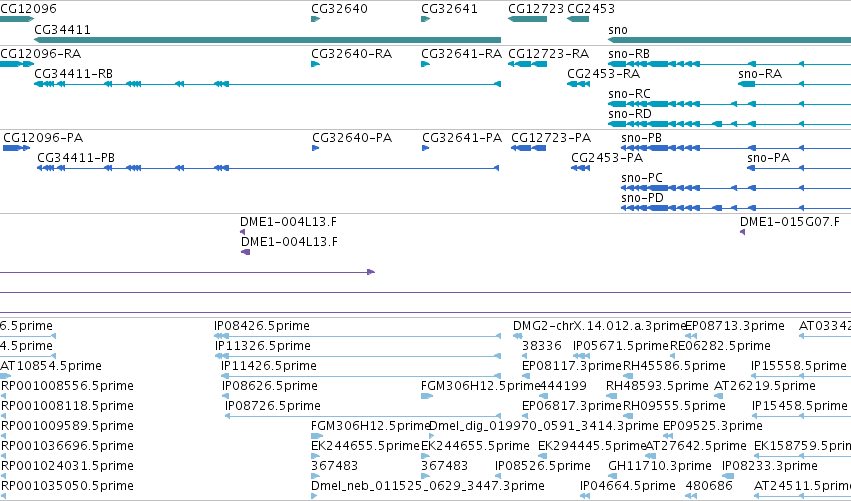The width and height of the screenshot is (851, 501).
Task: Click EST label IP08626.5prime
Action: (270, 386)
